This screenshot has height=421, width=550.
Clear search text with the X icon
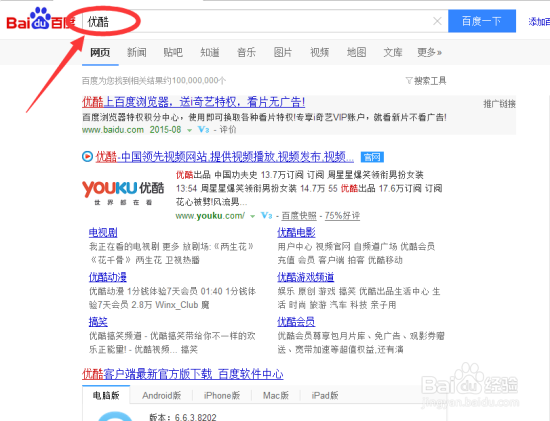[437, 21]
